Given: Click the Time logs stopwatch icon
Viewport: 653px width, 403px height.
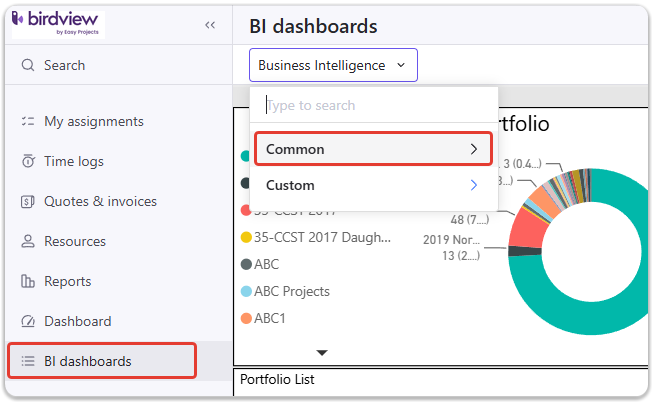Looking at the screenshot, I should [x=28, y=161].
